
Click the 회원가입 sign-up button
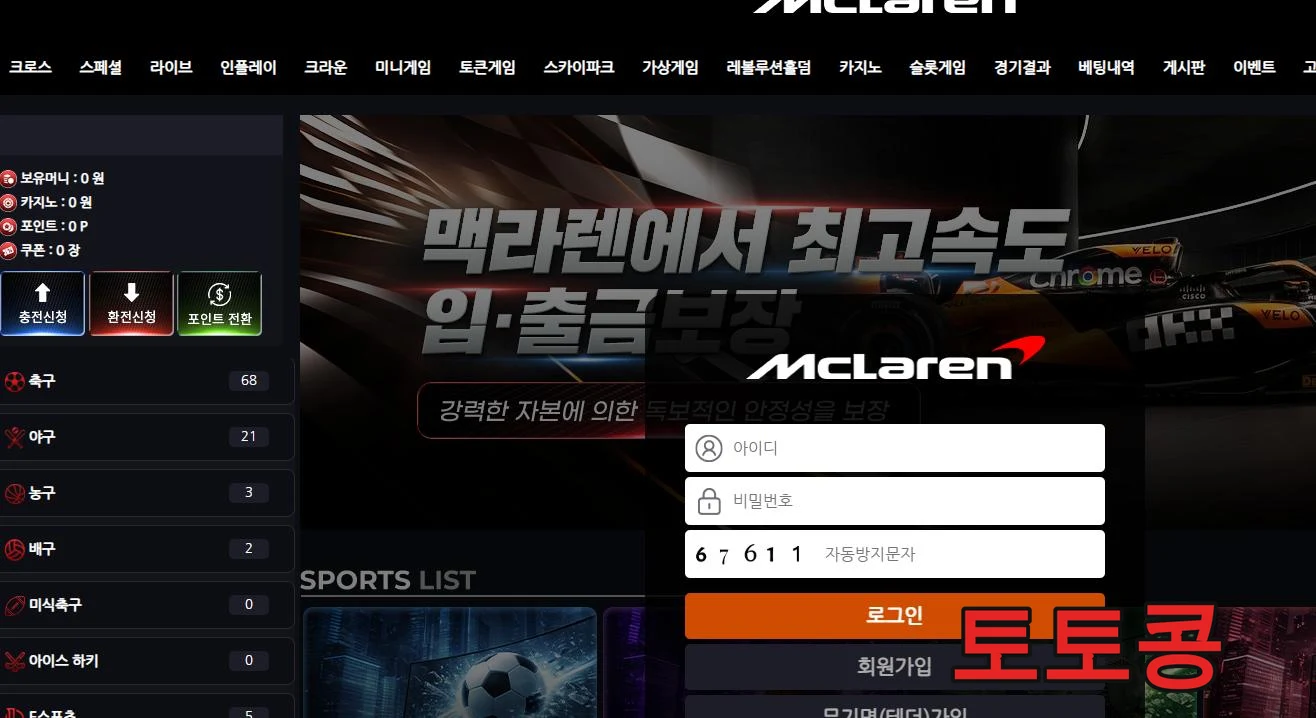895,666
